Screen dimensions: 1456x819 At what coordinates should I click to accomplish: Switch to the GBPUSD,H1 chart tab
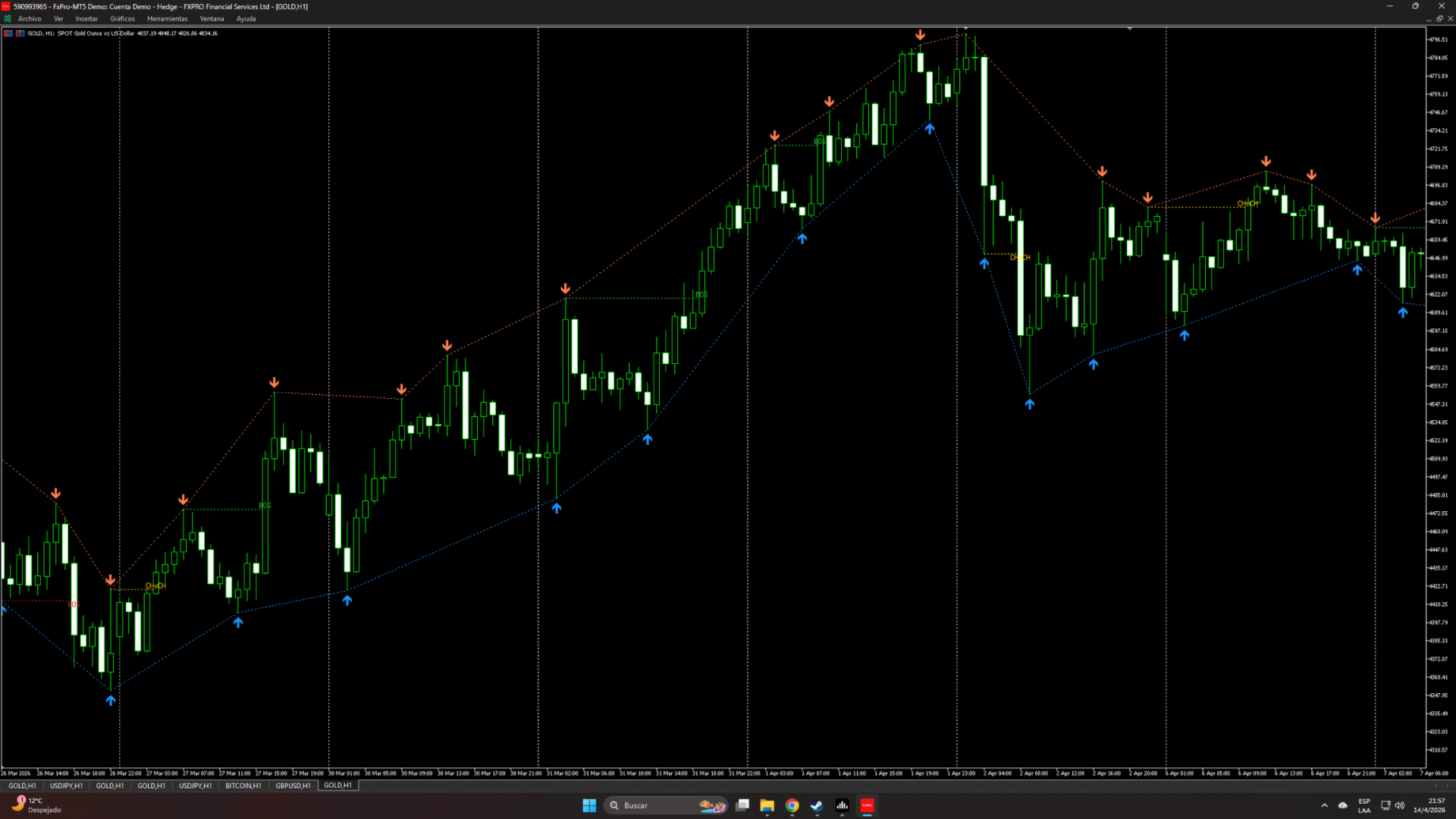[x=293, y=786]
